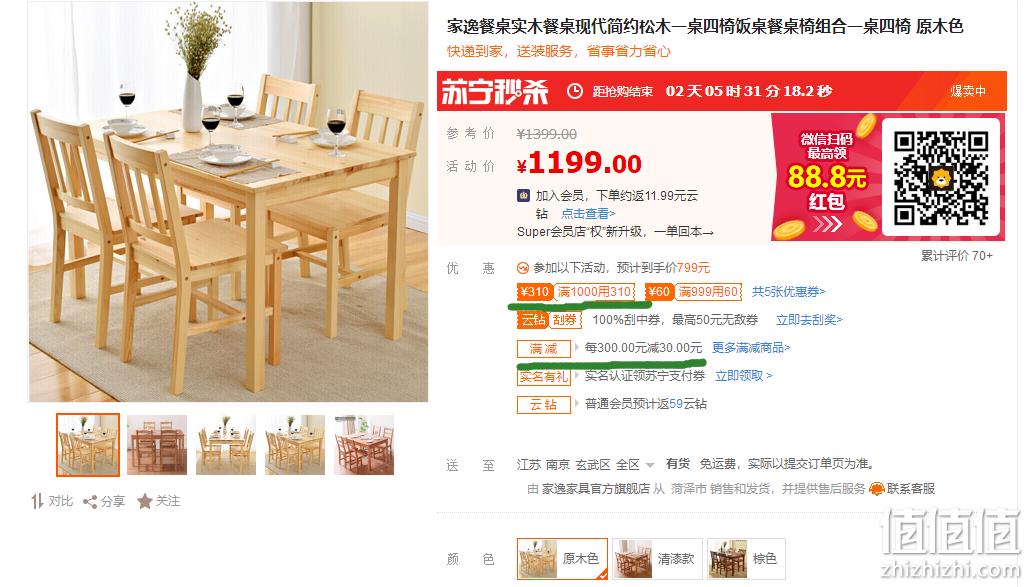
Task: Click the Super会员 badge icon
Action: tap(524, 196)
